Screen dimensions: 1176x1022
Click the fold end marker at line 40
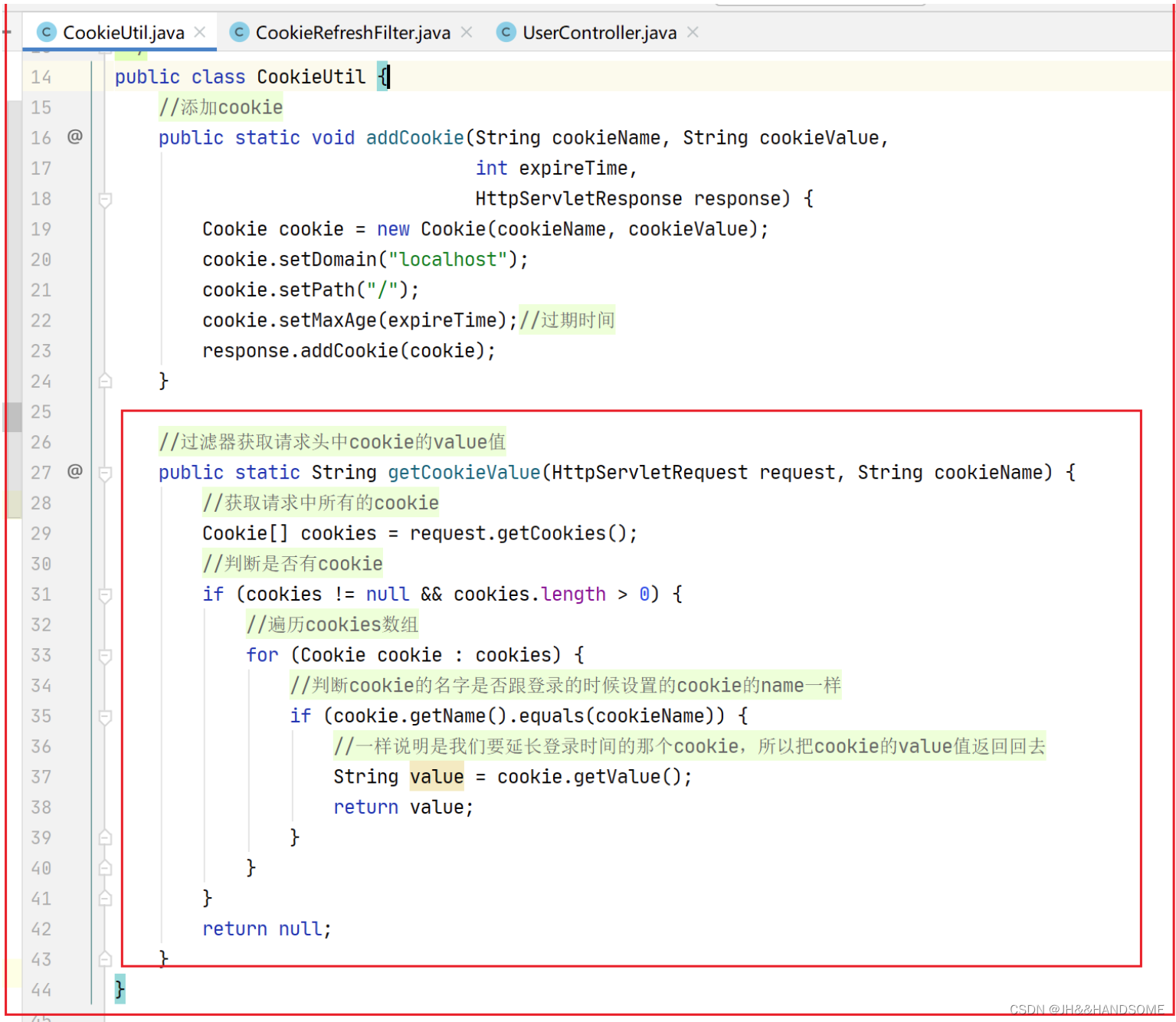106,868
